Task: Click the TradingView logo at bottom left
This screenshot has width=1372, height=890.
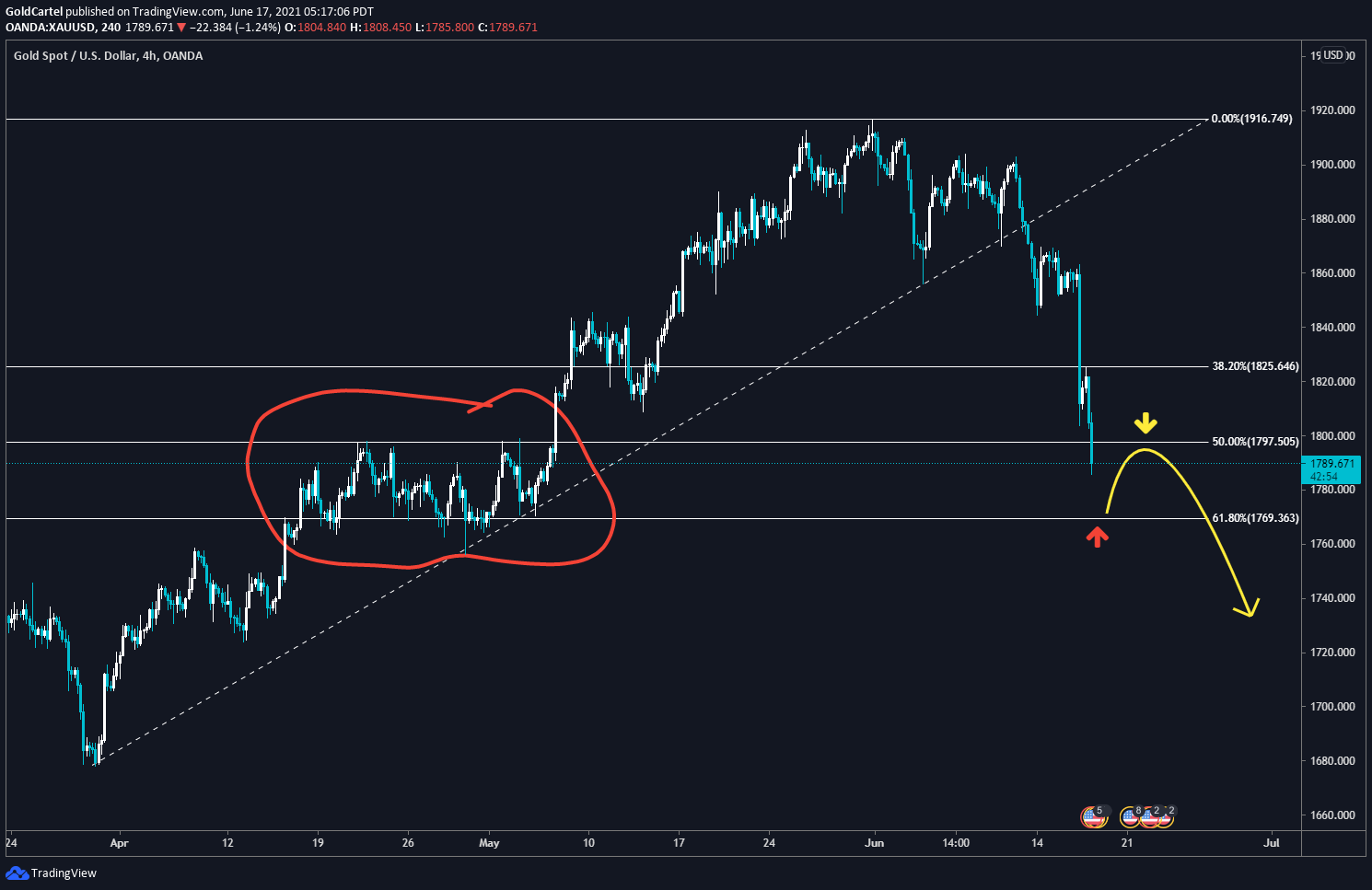Action: pyautogui.click(x=51, y=873)
